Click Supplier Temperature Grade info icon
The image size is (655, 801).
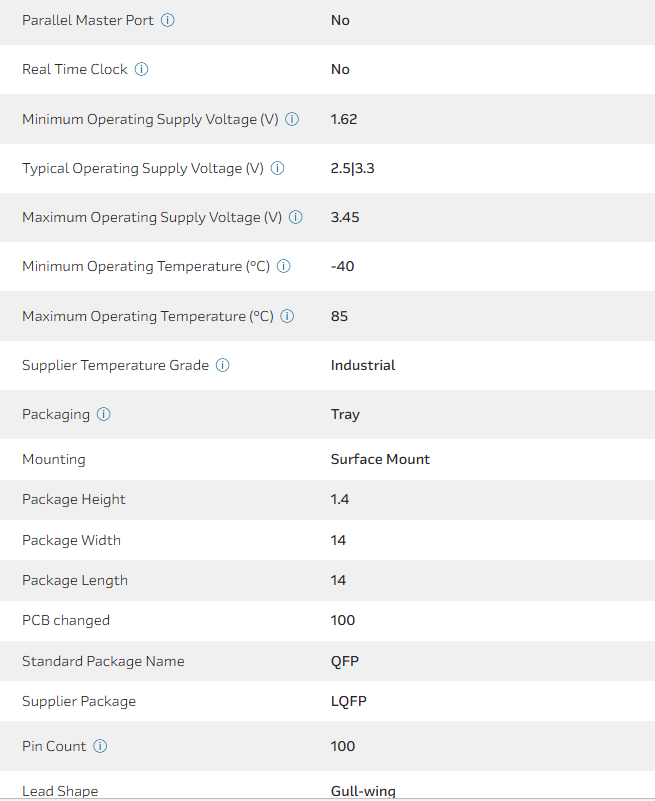tap(223, 365)
